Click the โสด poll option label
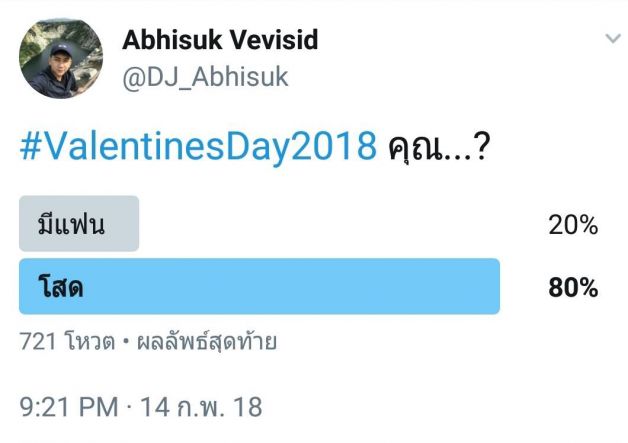Image resolution: width=628 pixels, height=443 pixels. (60, 287)
